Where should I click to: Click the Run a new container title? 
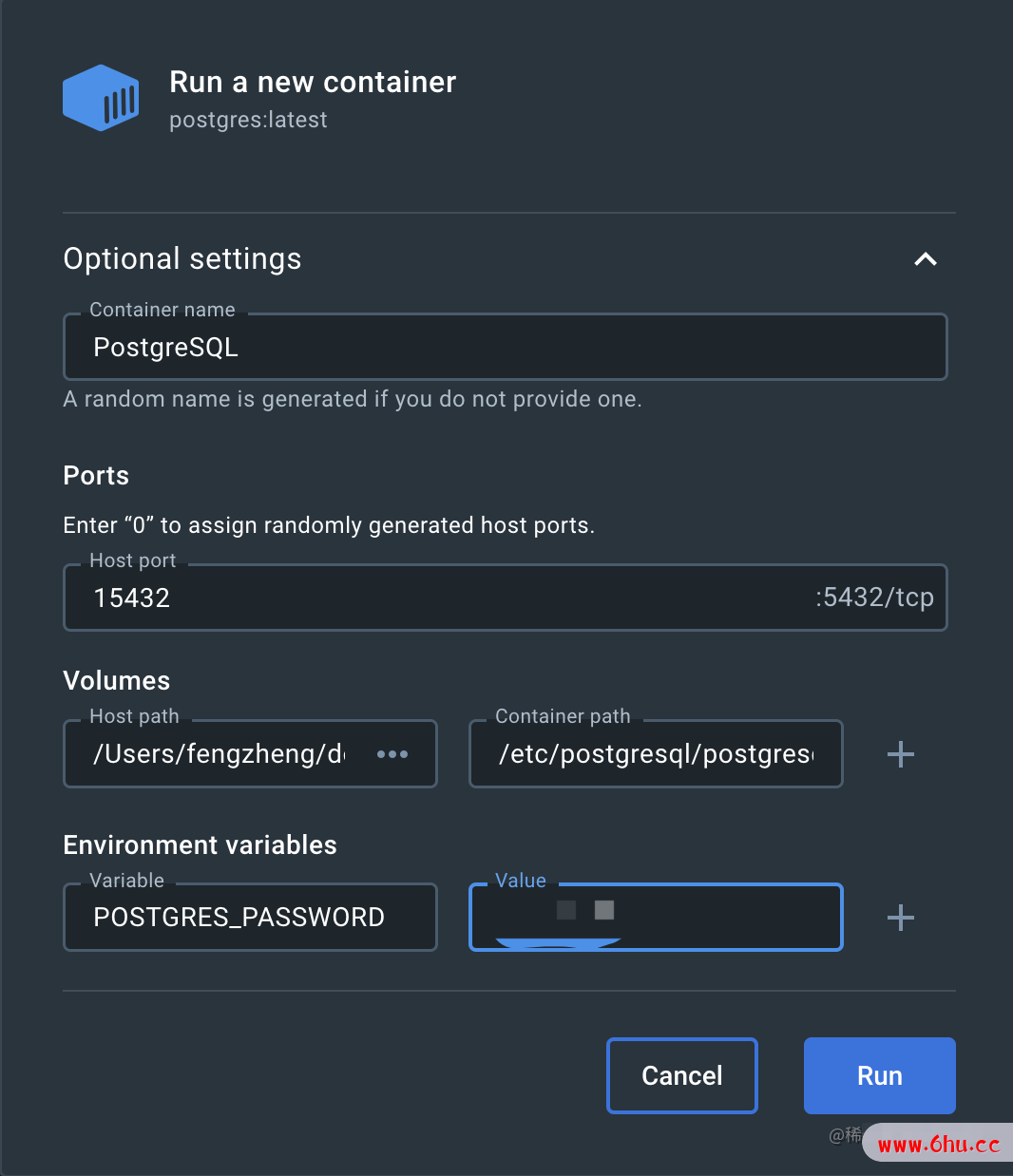point(313,83)
